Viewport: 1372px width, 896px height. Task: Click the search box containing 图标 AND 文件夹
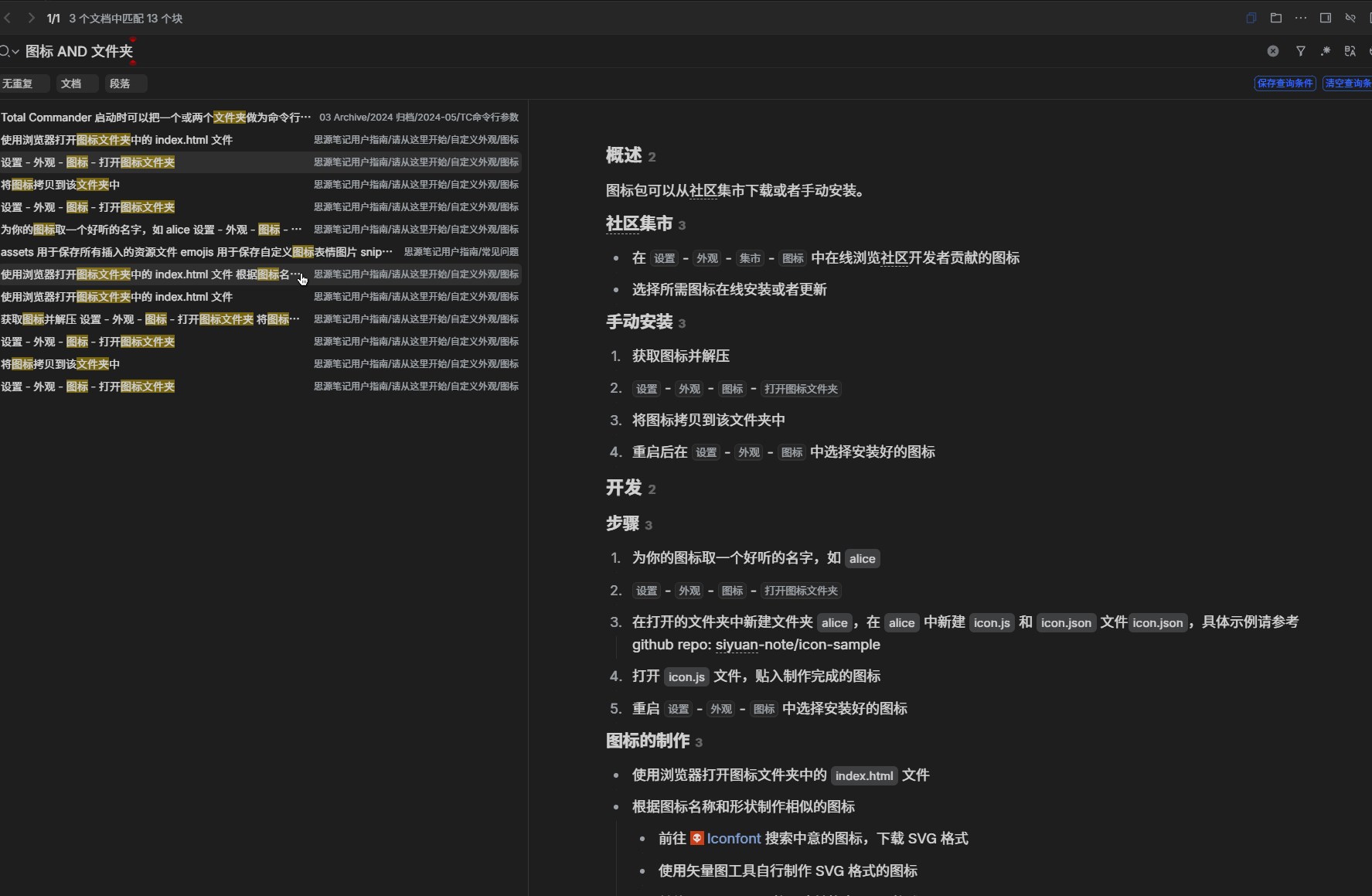(634, 52)
